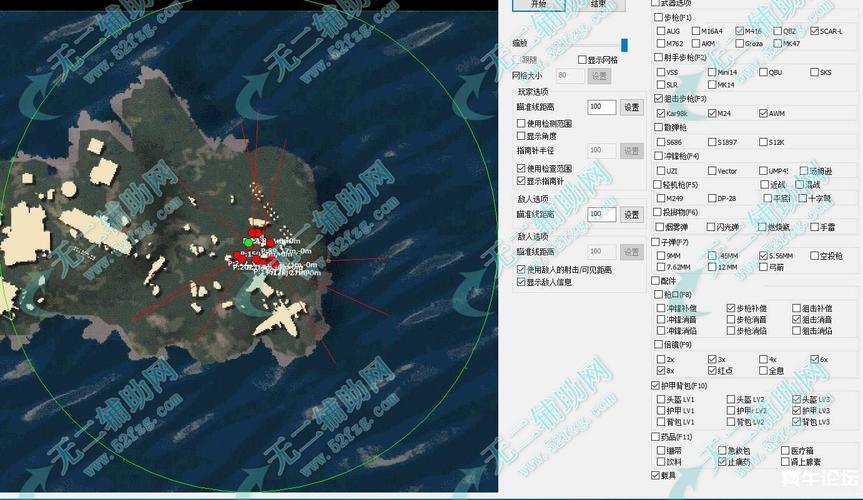The height and width of the screenshot is (500, 863).
Task: Uncheck the 狙击步枪(F3) sniper group checkbox
Action: pyautogui.click(x=658, y=99)
